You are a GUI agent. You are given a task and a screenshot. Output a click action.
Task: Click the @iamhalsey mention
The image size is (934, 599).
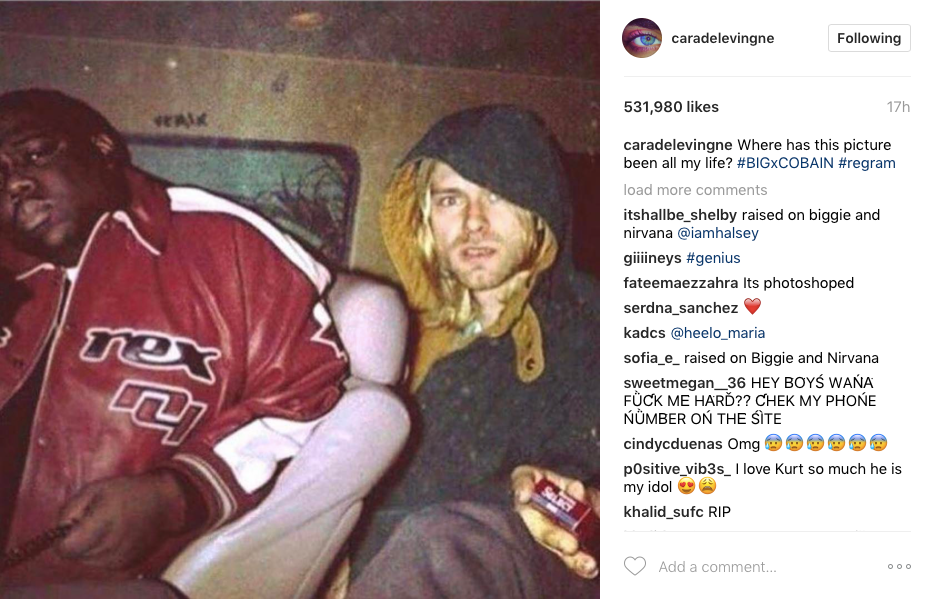(718, 233)
